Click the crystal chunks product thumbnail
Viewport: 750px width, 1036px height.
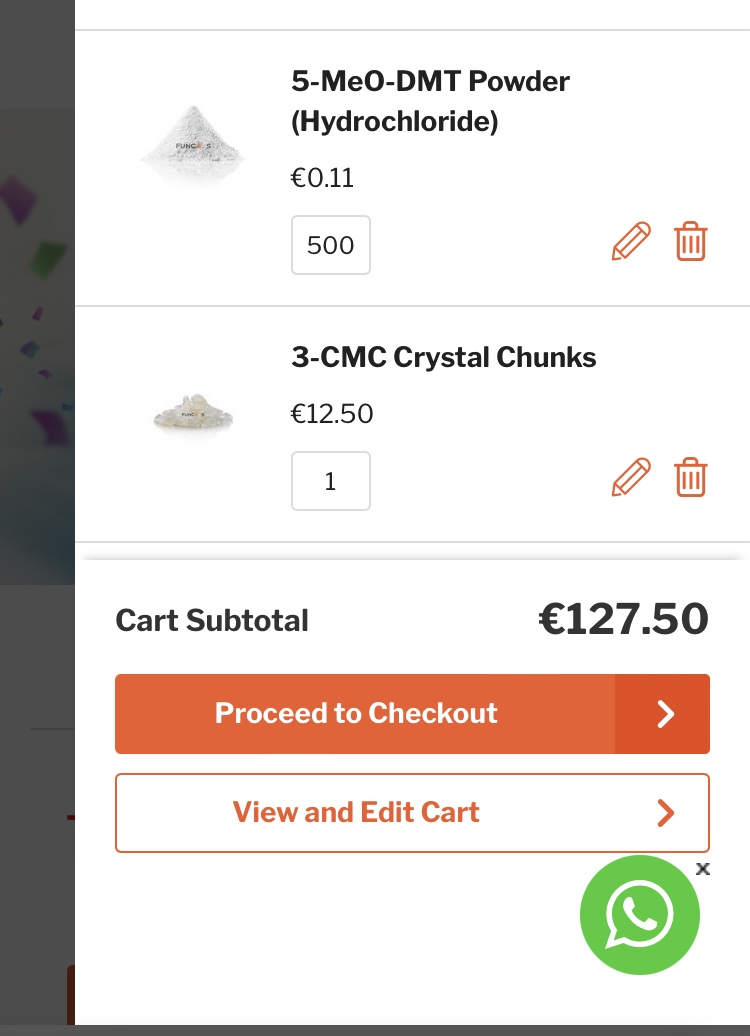193,411
